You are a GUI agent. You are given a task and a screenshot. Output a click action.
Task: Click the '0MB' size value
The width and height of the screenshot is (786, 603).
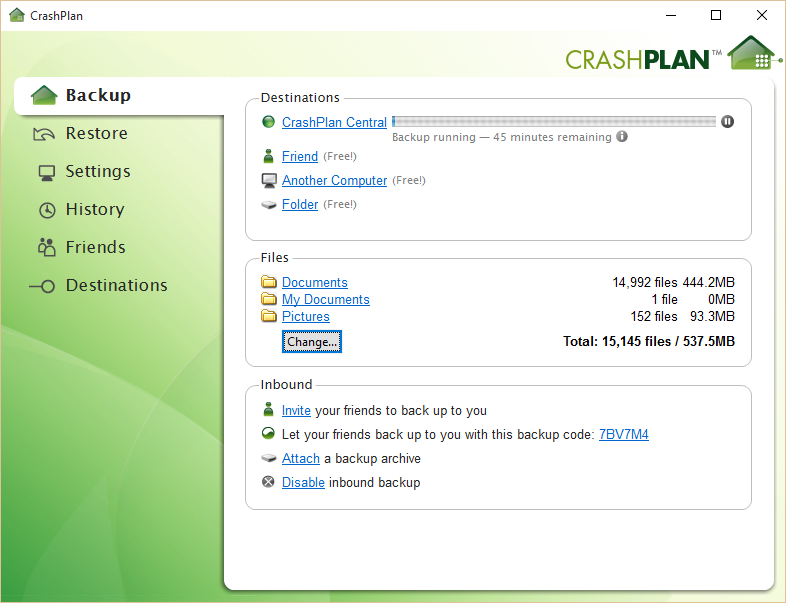point(721,300)
